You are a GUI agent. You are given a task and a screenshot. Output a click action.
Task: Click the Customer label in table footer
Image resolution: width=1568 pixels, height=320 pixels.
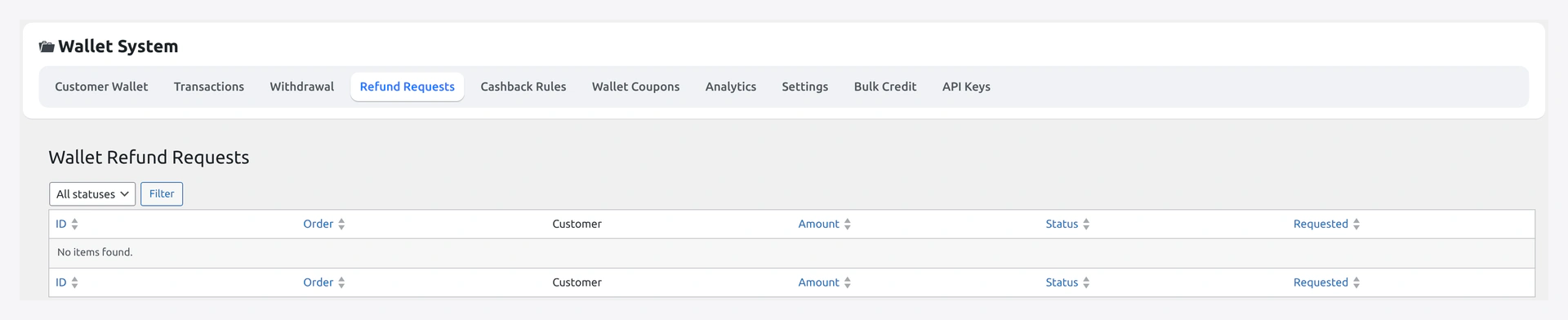[x=577, y=282]
